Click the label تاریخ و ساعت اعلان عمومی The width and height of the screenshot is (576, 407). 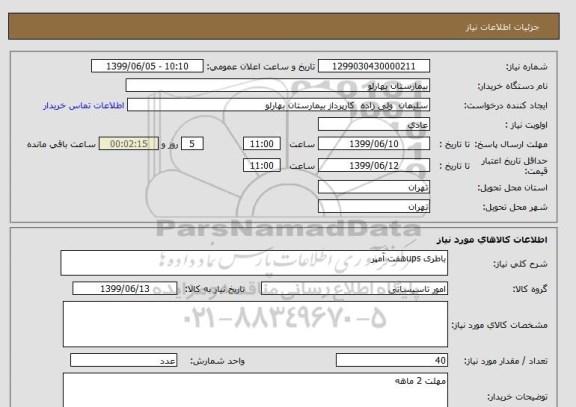pyautogui.click(x=261, y=67)
